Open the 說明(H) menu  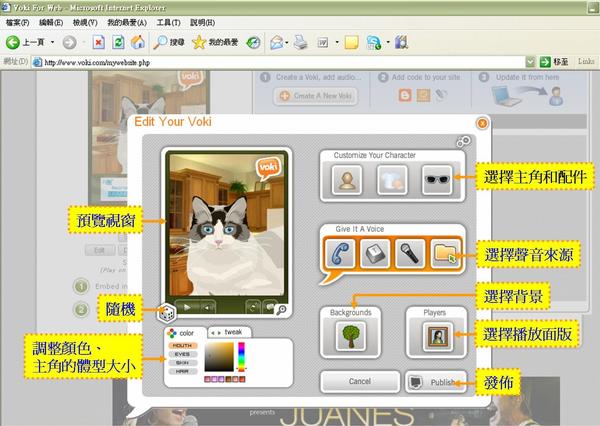pos(202,23)
